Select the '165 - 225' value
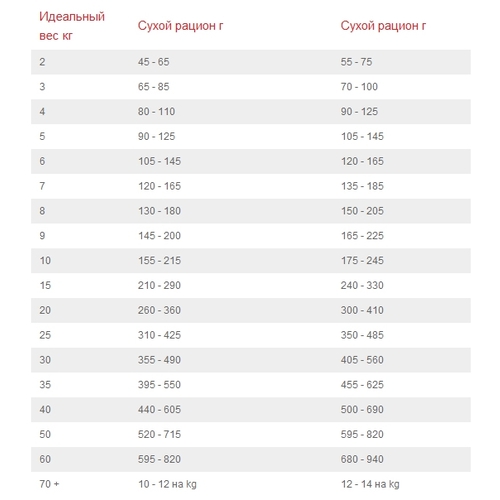The image size is (500, 500). (362, 236)
